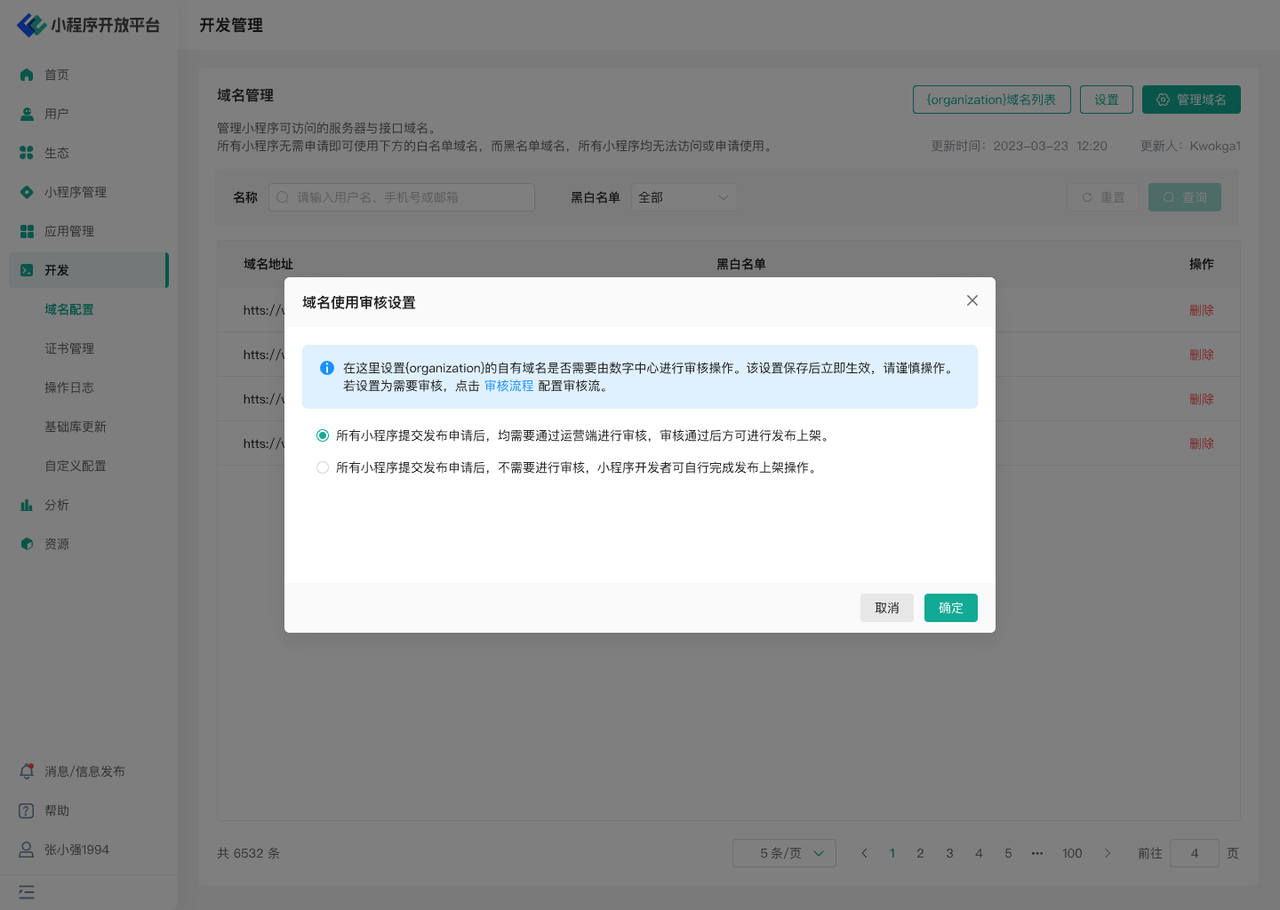Open 证书管理 in sidebar submenu
Screen dimensions: 1280x910
click(x=69, y=348)
